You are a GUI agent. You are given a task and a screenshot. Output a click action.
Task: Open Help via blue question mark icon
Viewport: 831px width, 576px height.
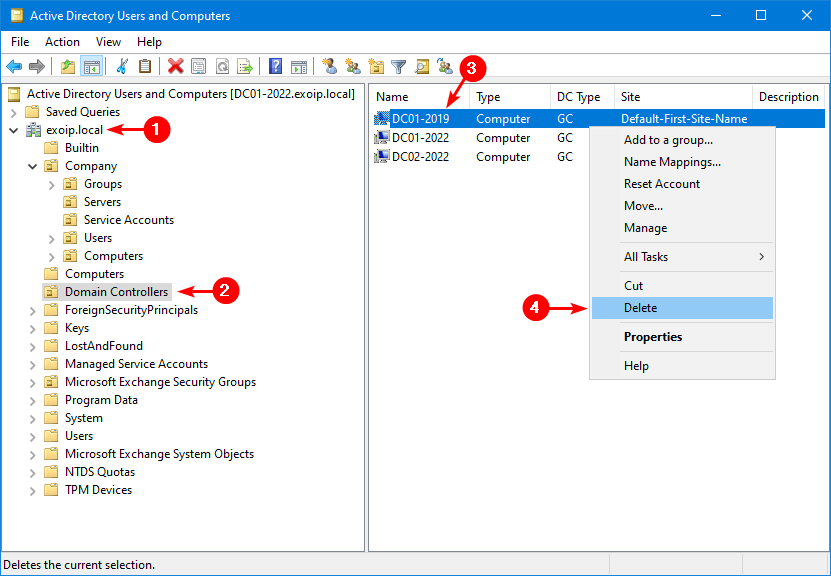point(276,67)
